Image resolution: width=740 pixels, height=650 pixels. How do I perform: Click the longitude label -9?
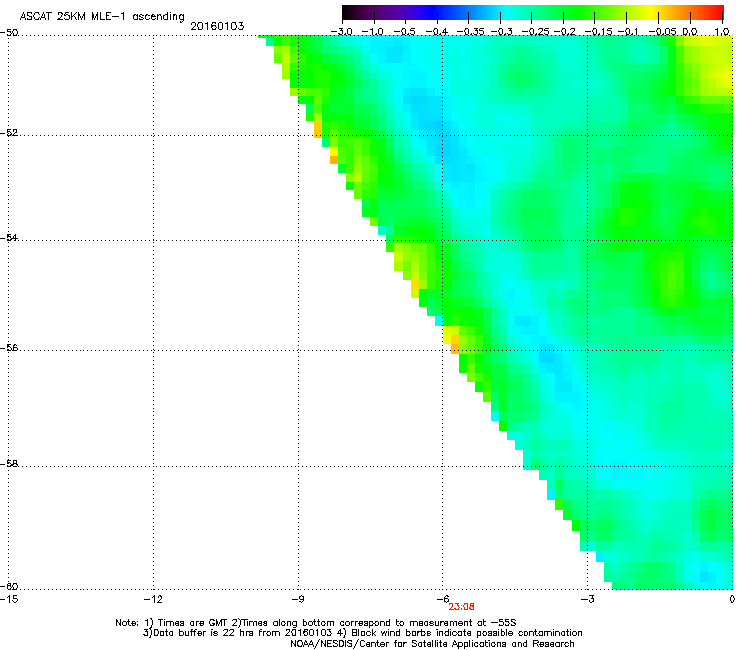(x=297, y=599)
